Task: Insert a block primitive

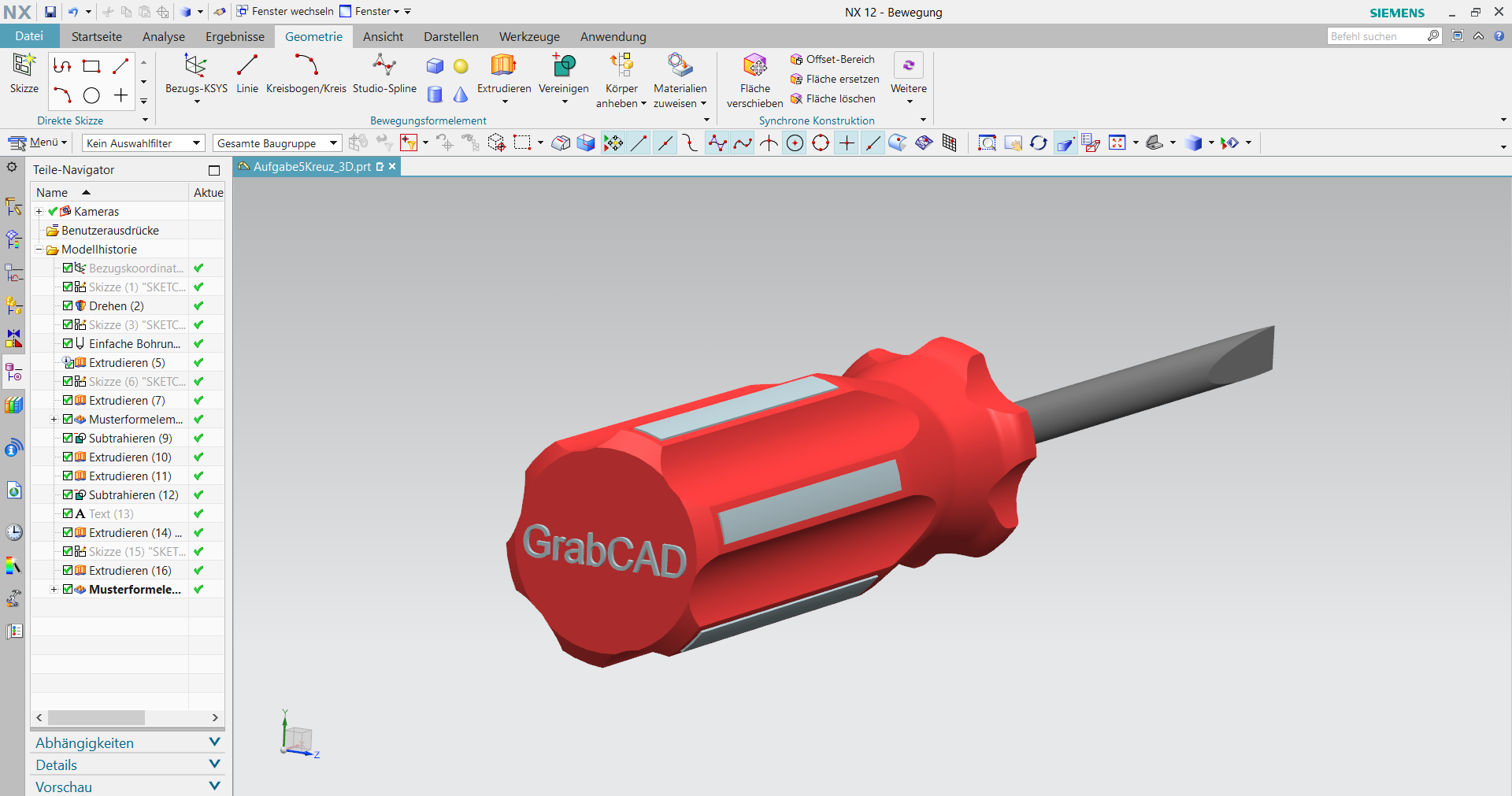Action: pos(435,66)
